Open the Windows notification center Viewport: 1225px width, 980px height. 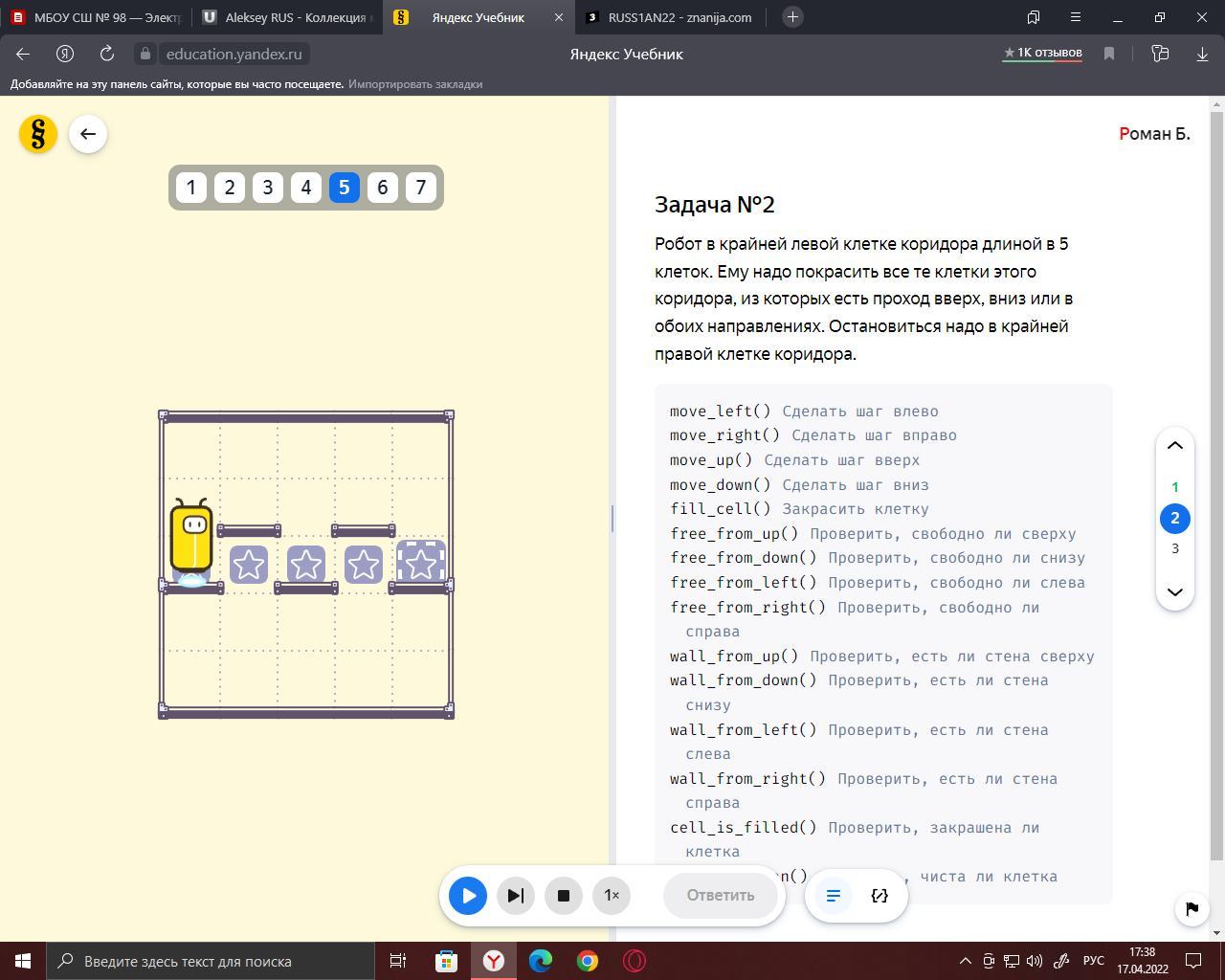pos(1194,961)
